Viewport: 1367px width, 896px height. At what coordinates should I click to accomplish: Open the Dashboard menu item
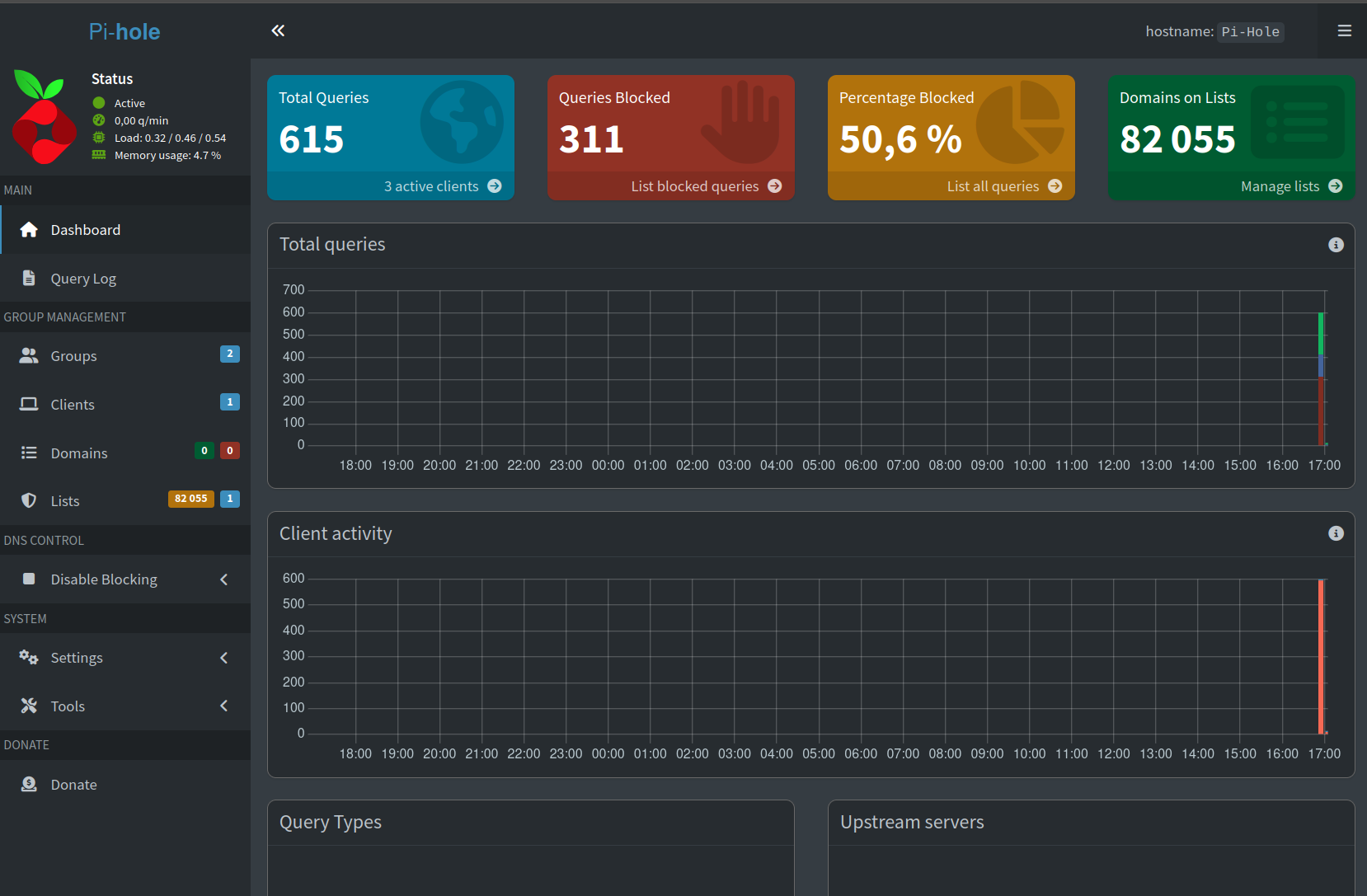tap(125, 230)
